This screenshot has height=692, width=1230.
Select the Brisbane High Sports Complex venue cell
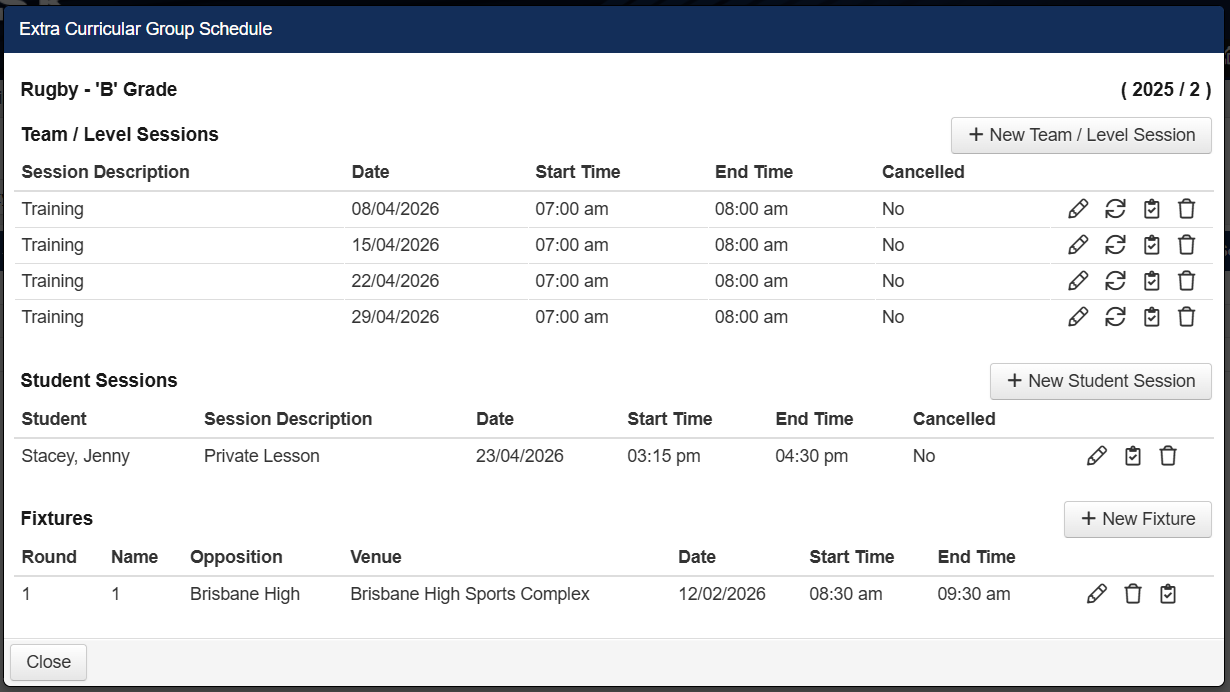click(x=469, y=594)
